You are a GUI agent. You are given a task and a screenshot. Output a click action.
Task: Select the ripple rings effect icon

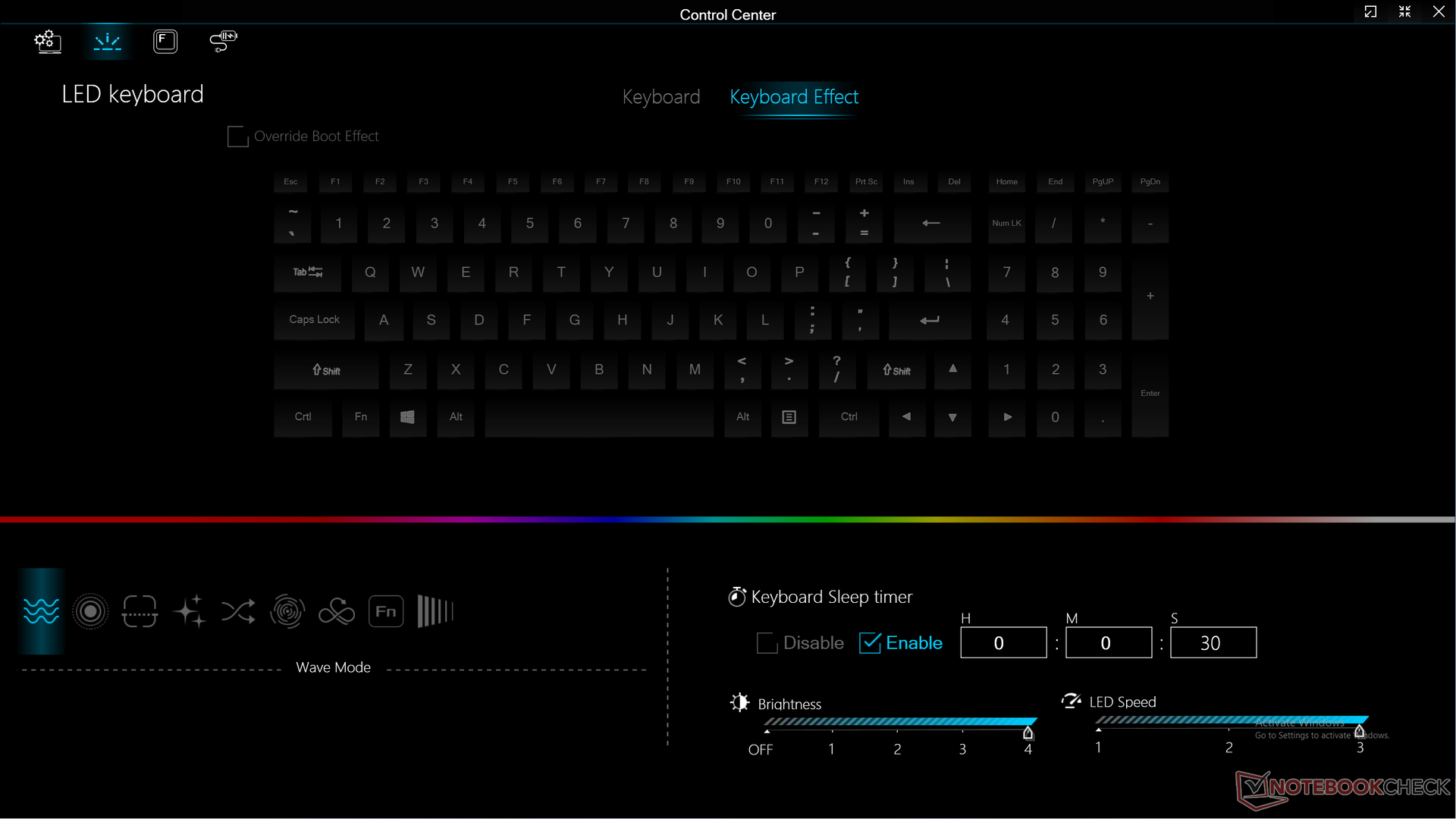coord(287,611)
